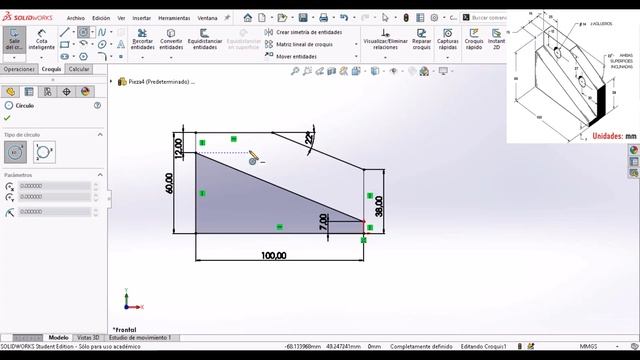This screenshot has width=640, height=360.
Task: Open the Mover entidades dropdown arrow
Action: [356, 57]
